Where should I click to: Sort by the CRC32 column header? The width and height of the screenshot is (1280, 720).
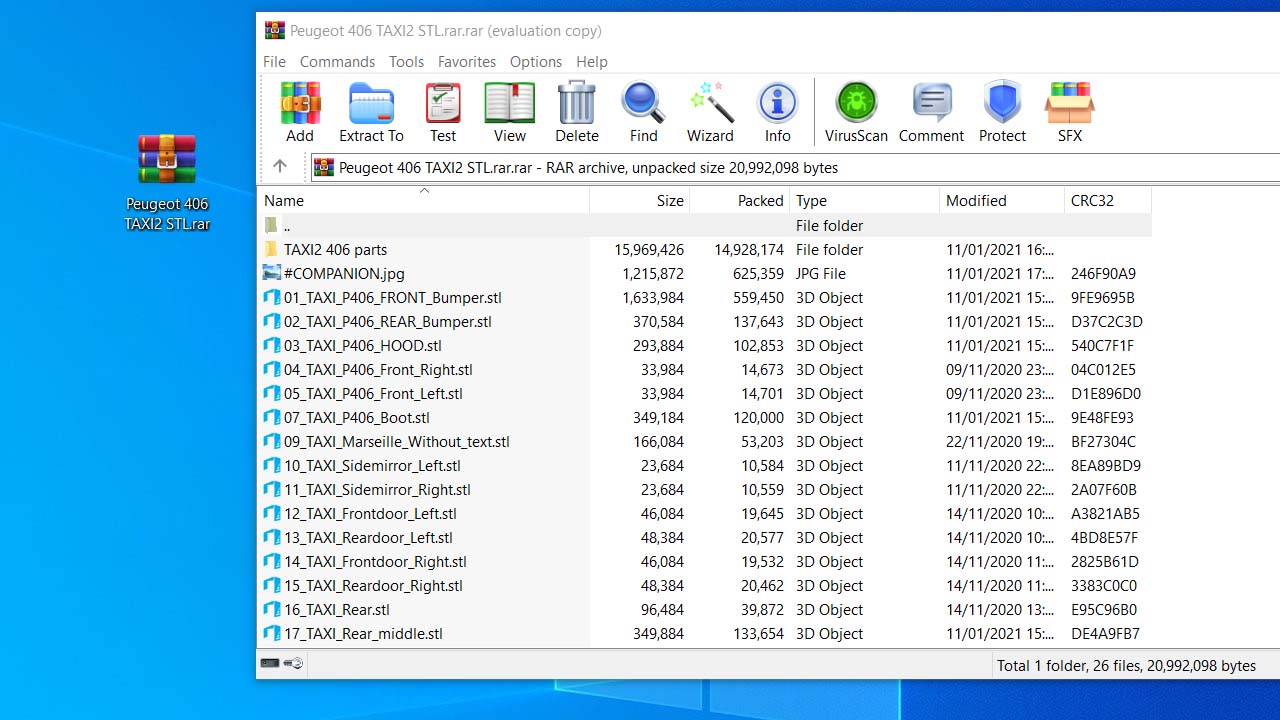click(x=1108, y=200)
